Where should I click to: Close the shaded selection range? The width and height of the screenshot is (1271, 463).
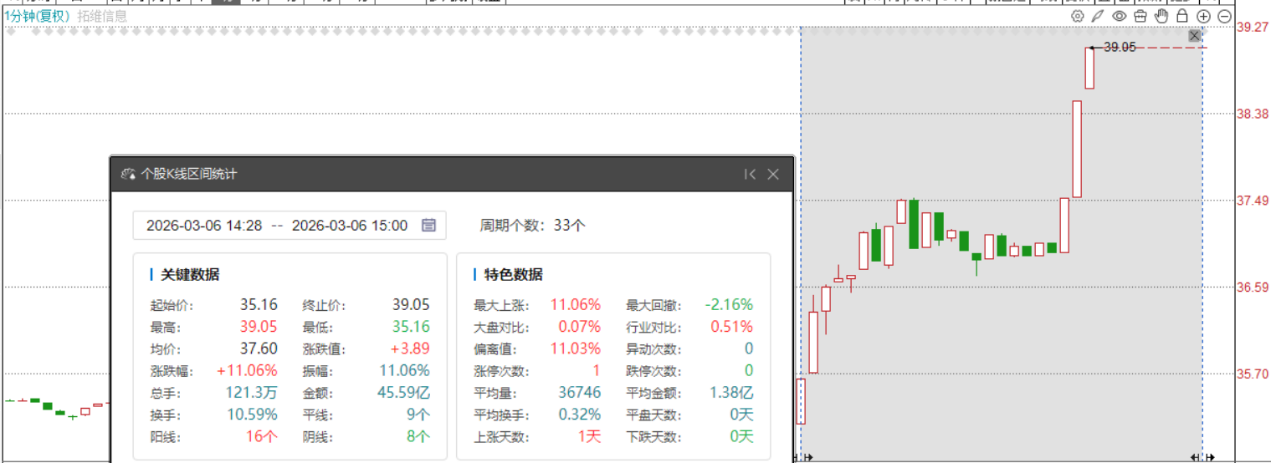pyautogui.click(x=1194, y=36)
